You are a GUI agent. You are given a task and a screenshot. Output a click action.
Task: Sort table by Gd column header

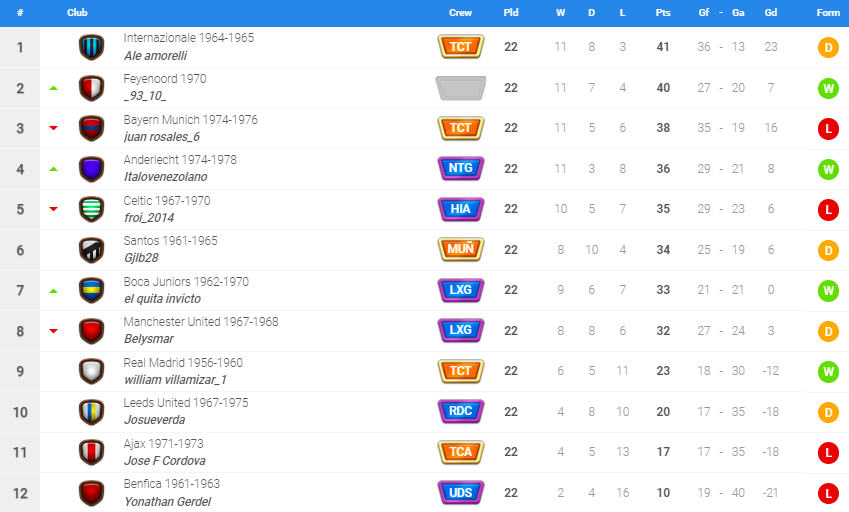pos(771,12)
